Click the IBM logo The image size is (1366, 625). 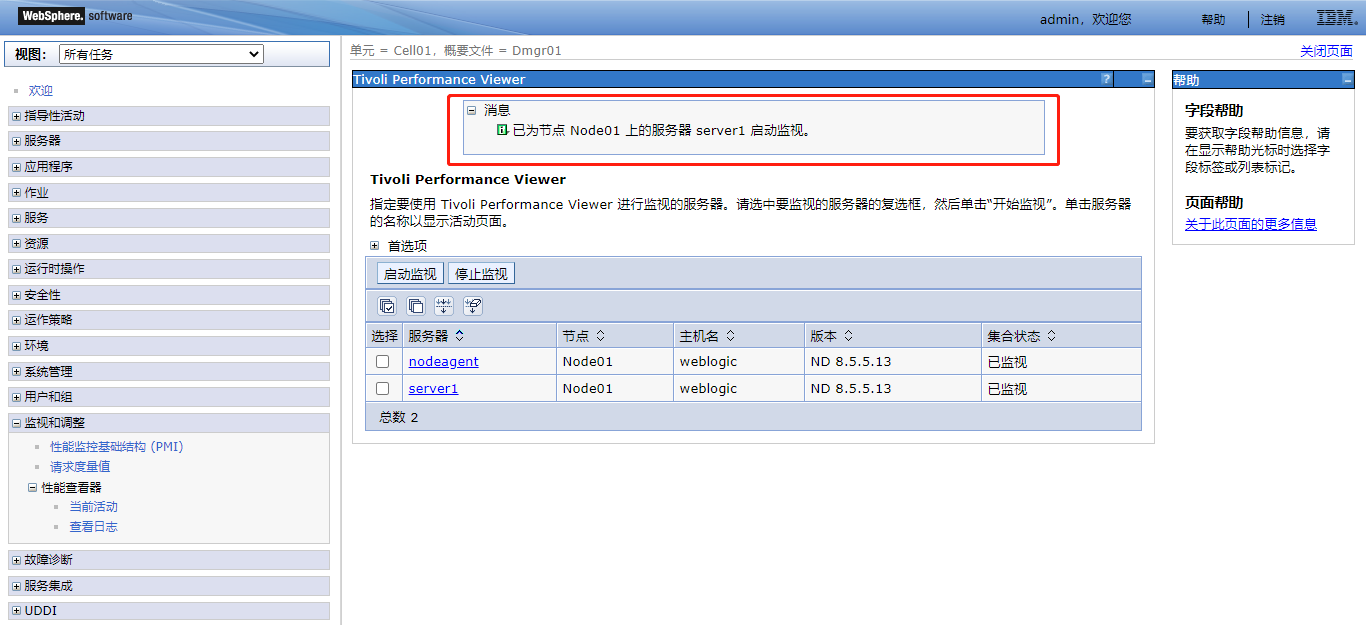tap(1335, 18)
